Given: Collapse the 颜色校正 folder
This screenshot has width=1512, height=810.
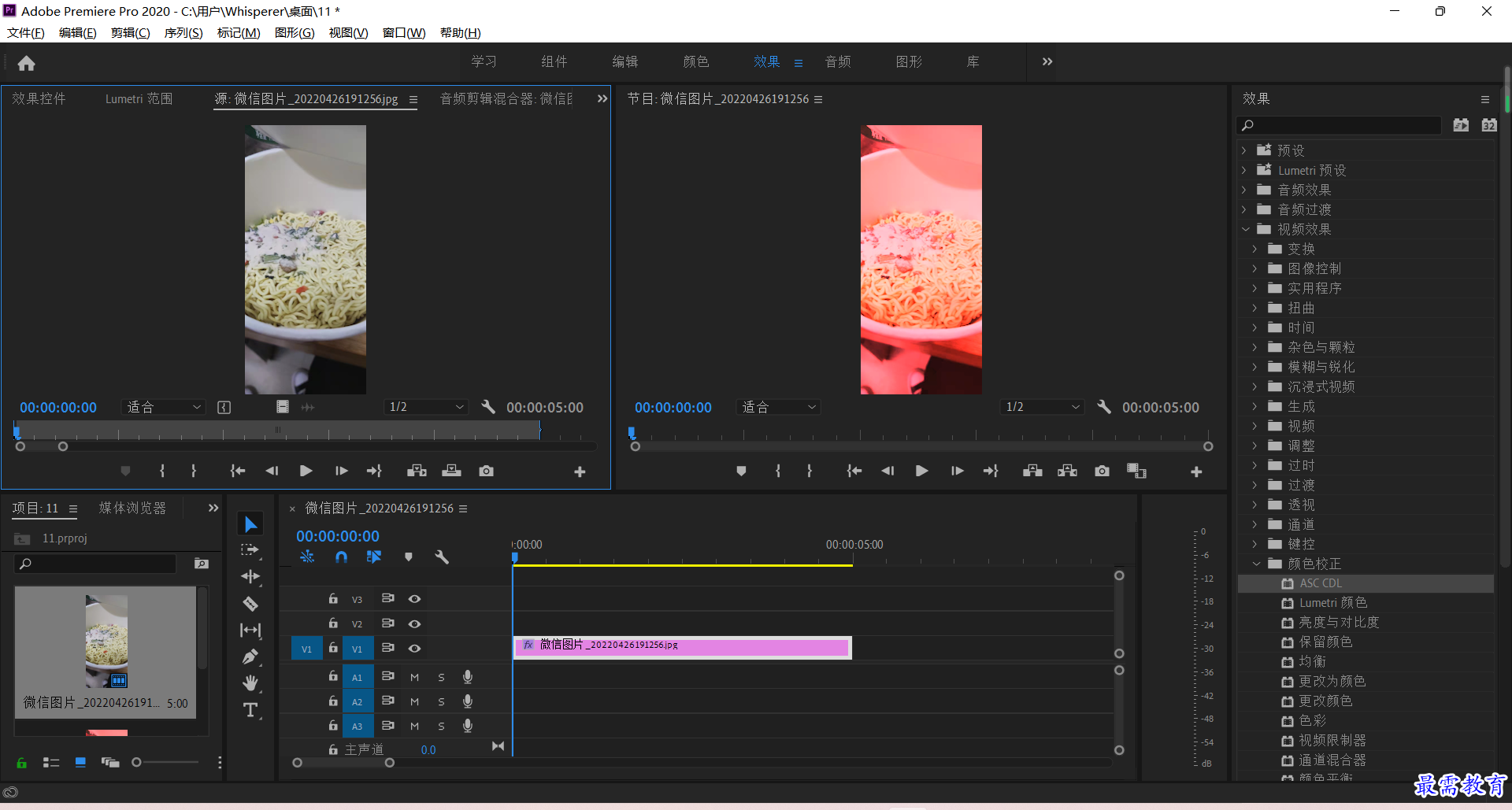Looking at the screenshot, I should 1256,564.
